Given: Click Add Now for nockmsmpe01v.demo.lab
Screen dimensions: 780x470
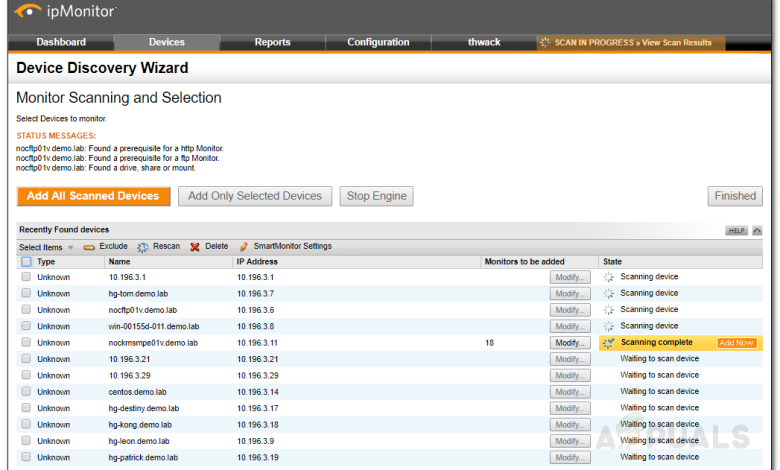Looking at the screenshot, I should [737, 343].
